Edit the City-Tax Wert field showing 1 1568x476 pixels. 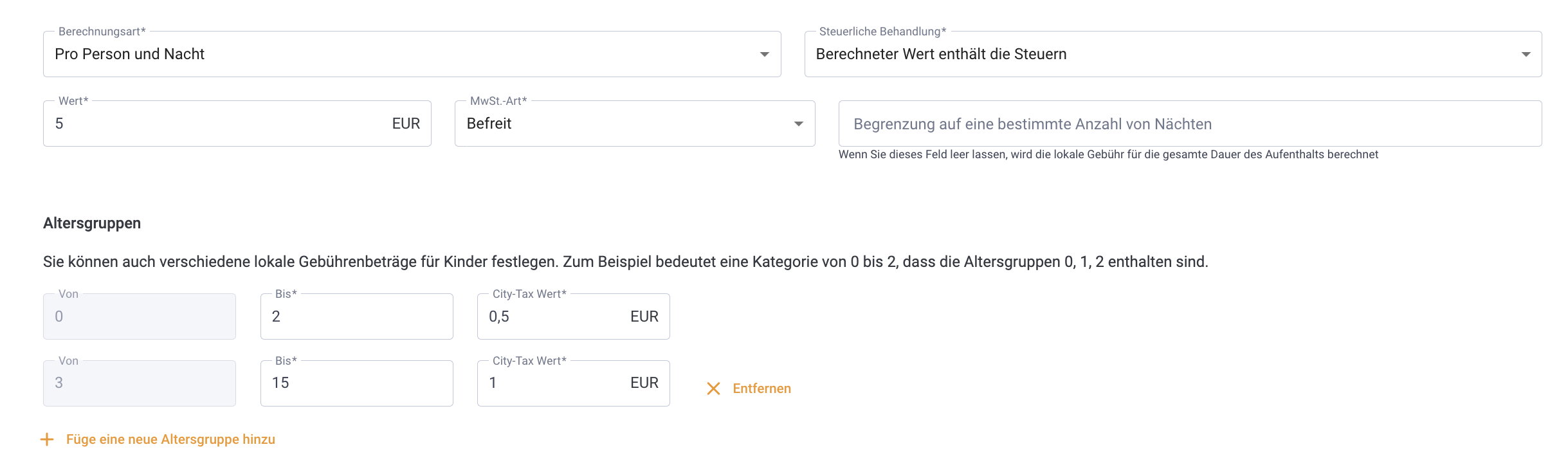click(573, 383)
